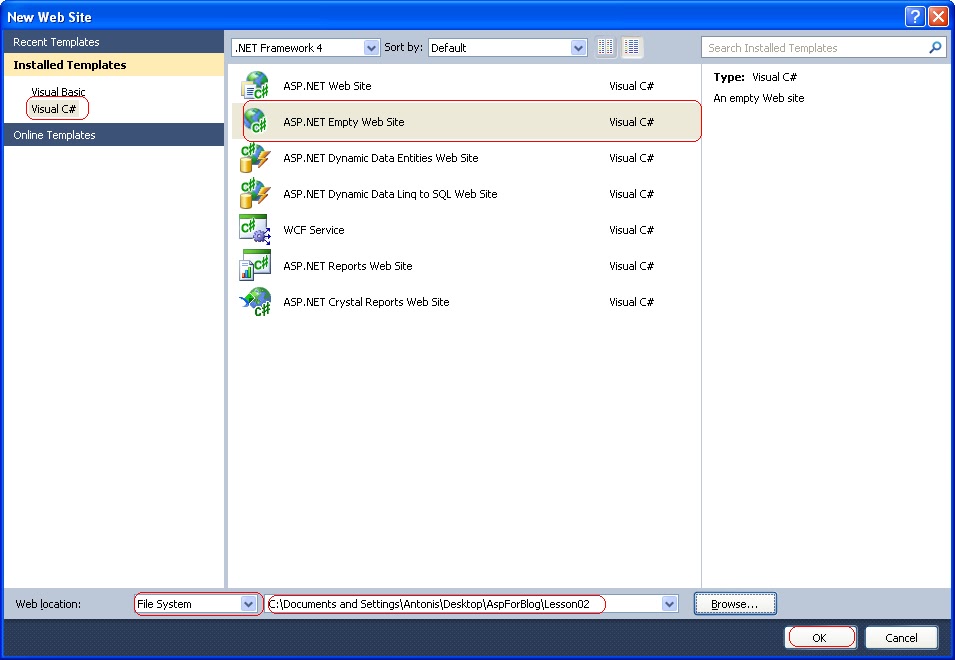
Task: Open the Sort by Default dropdown
Action: coord(578,47)
